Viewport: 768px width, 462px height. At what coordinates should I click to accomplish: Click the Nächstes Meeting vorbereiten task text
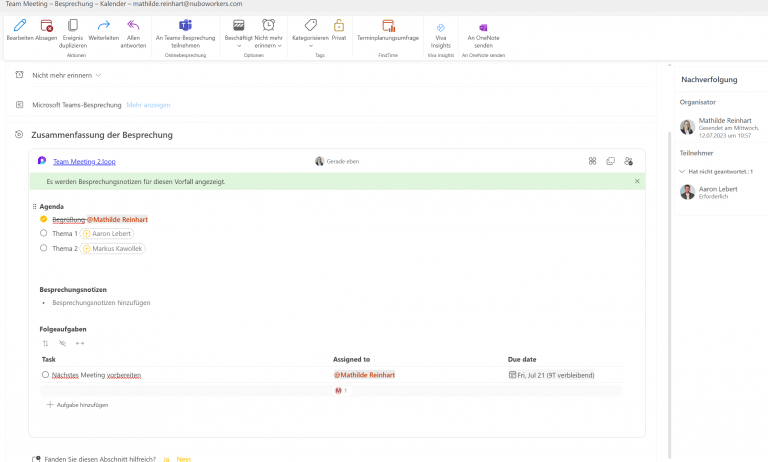coord(96,375)
